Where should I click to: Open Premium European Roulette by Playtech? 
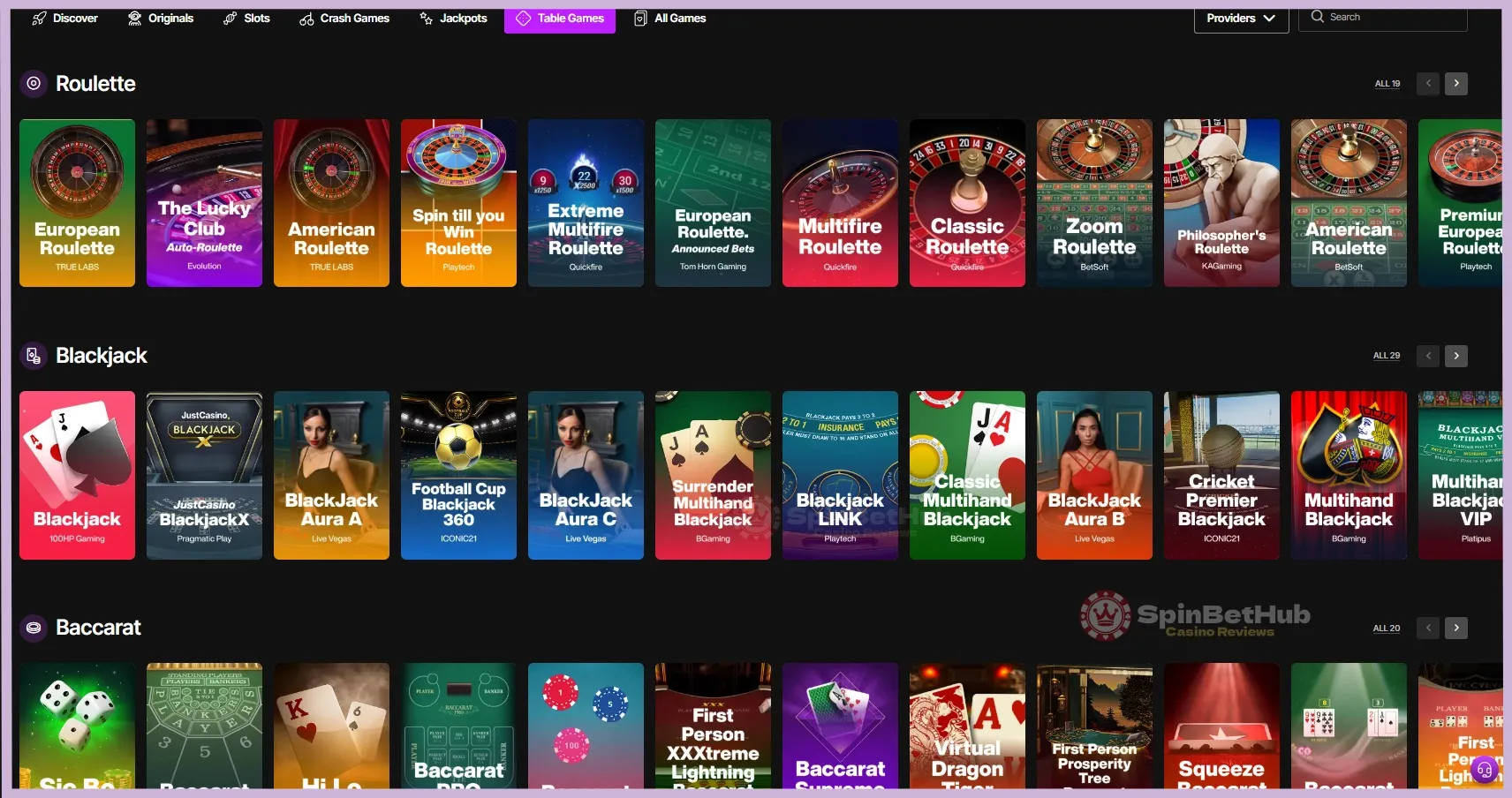pyautogui.click(x=1460, y=203)
